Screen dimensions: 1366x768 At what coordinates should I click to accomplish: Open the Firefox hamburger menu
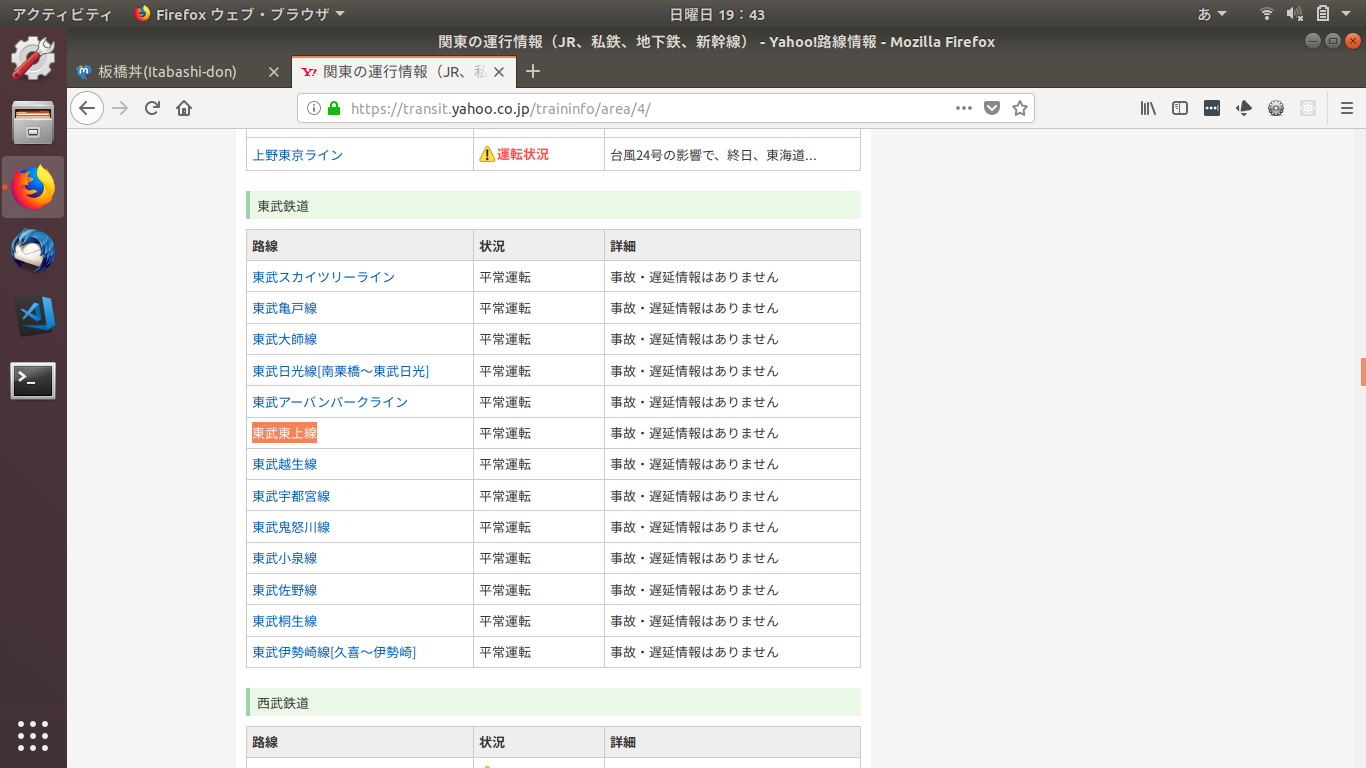pyautogui.click(x=1346, y=108)
